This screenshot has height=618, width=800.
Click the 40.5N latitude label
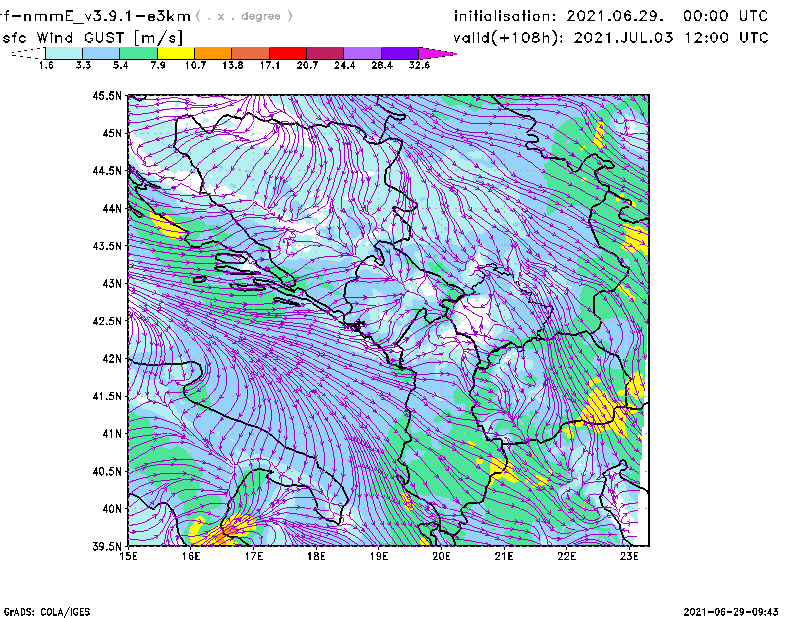[107, 472]
